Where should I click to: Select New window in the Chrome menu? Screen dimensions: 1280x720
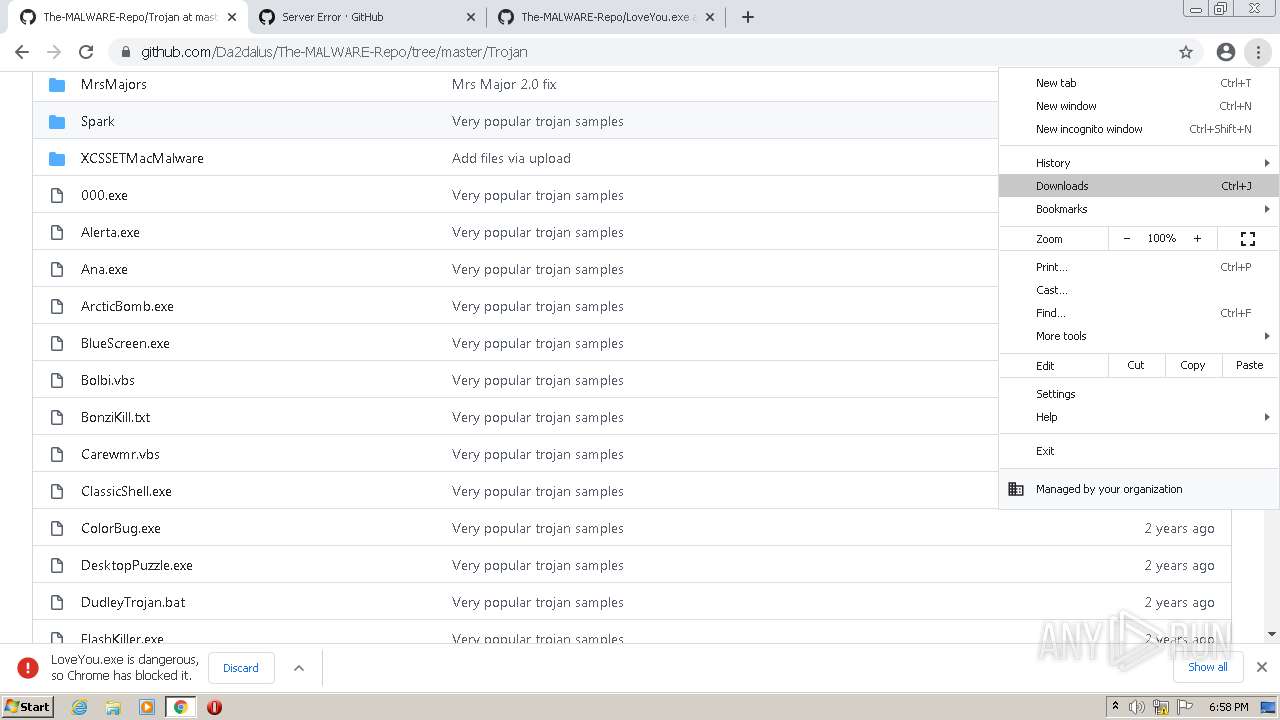coord(1139,106)
